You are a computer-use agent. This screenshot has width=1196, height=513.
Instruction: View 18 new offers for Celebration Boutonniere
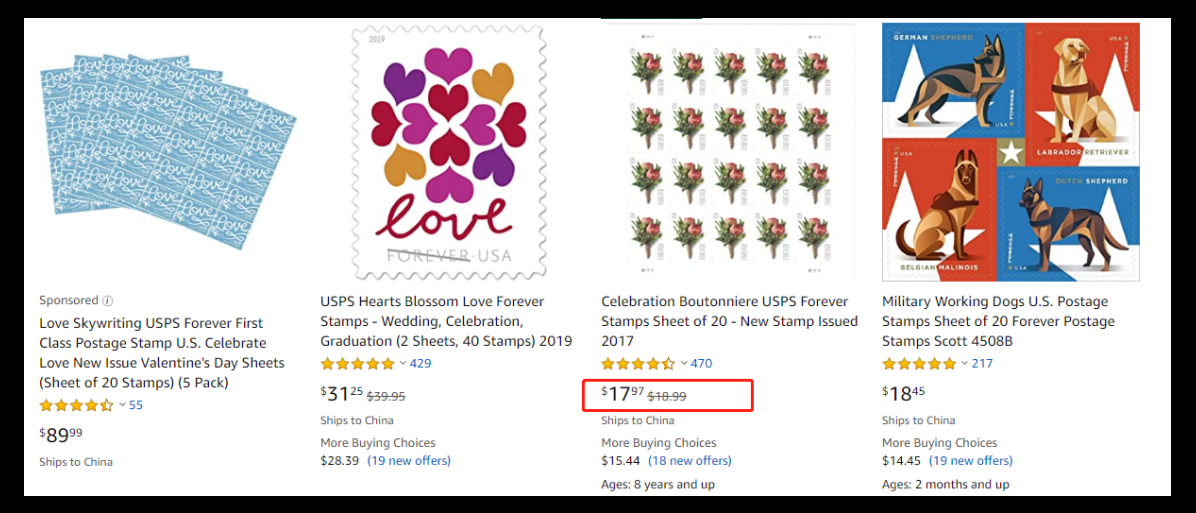(690, 461)
